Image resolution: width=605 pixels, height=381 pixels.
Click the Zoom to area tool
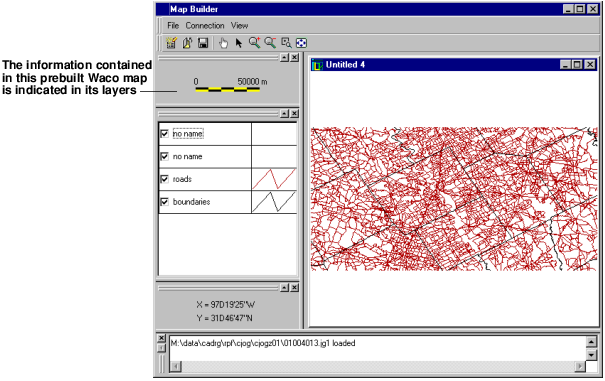(x=286, y=43)
